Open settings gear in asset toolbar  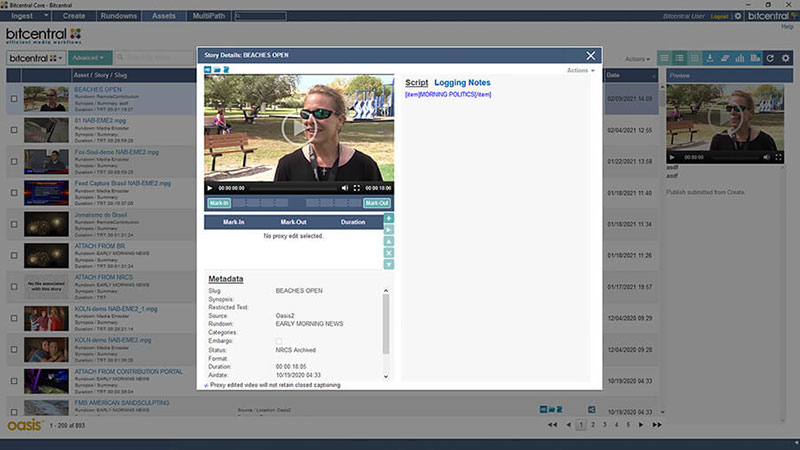pyautogui.click(x=786, y=59)
